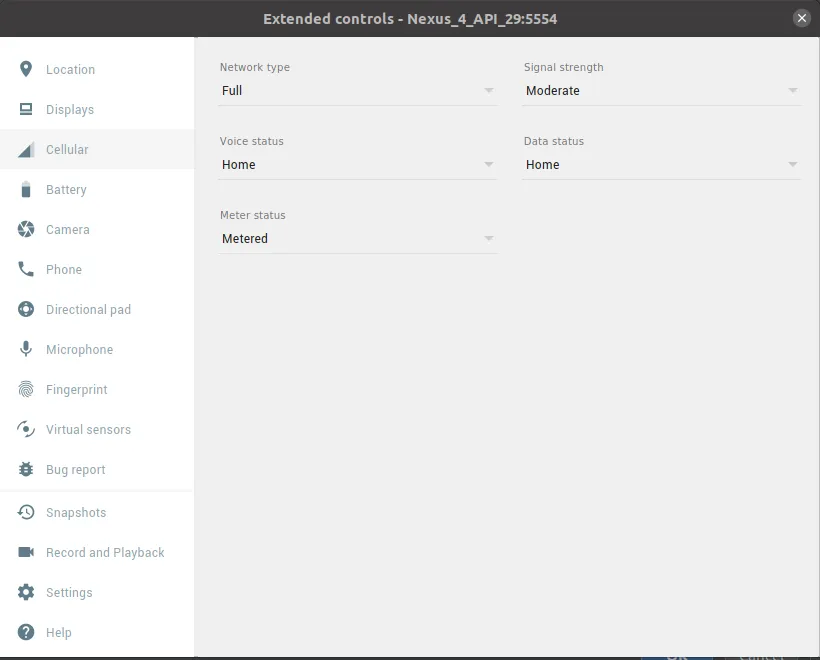This screenshot has width=820, height=660.
Task: Click the Cellular signal icon
Action: pos(26,150)
